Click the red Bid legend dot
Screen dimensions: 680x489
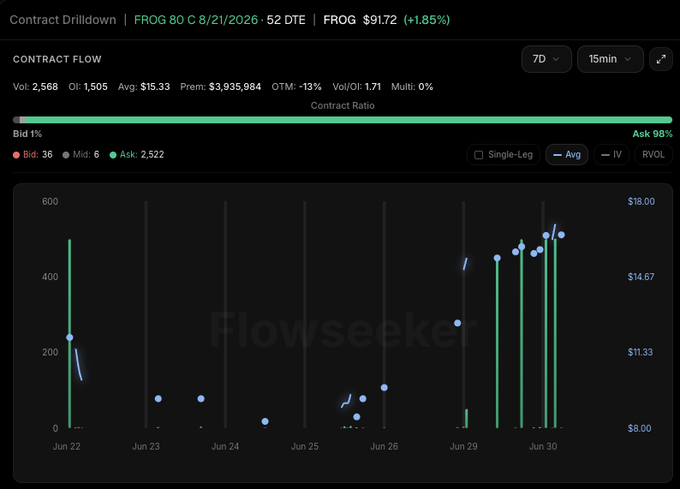pyautogui.click(x=16, y=155)
